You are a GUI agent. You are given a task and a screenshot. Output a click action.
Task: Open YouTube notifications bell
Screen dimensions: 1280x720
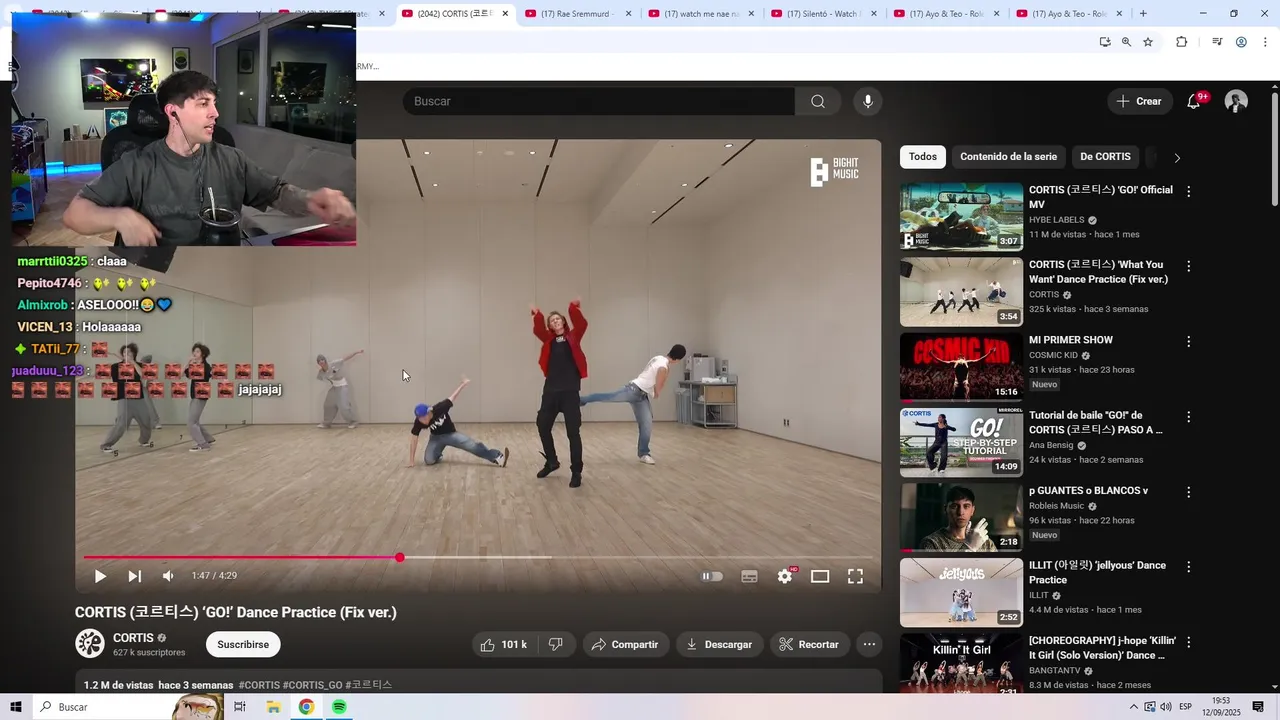[x=1193, y=101]
